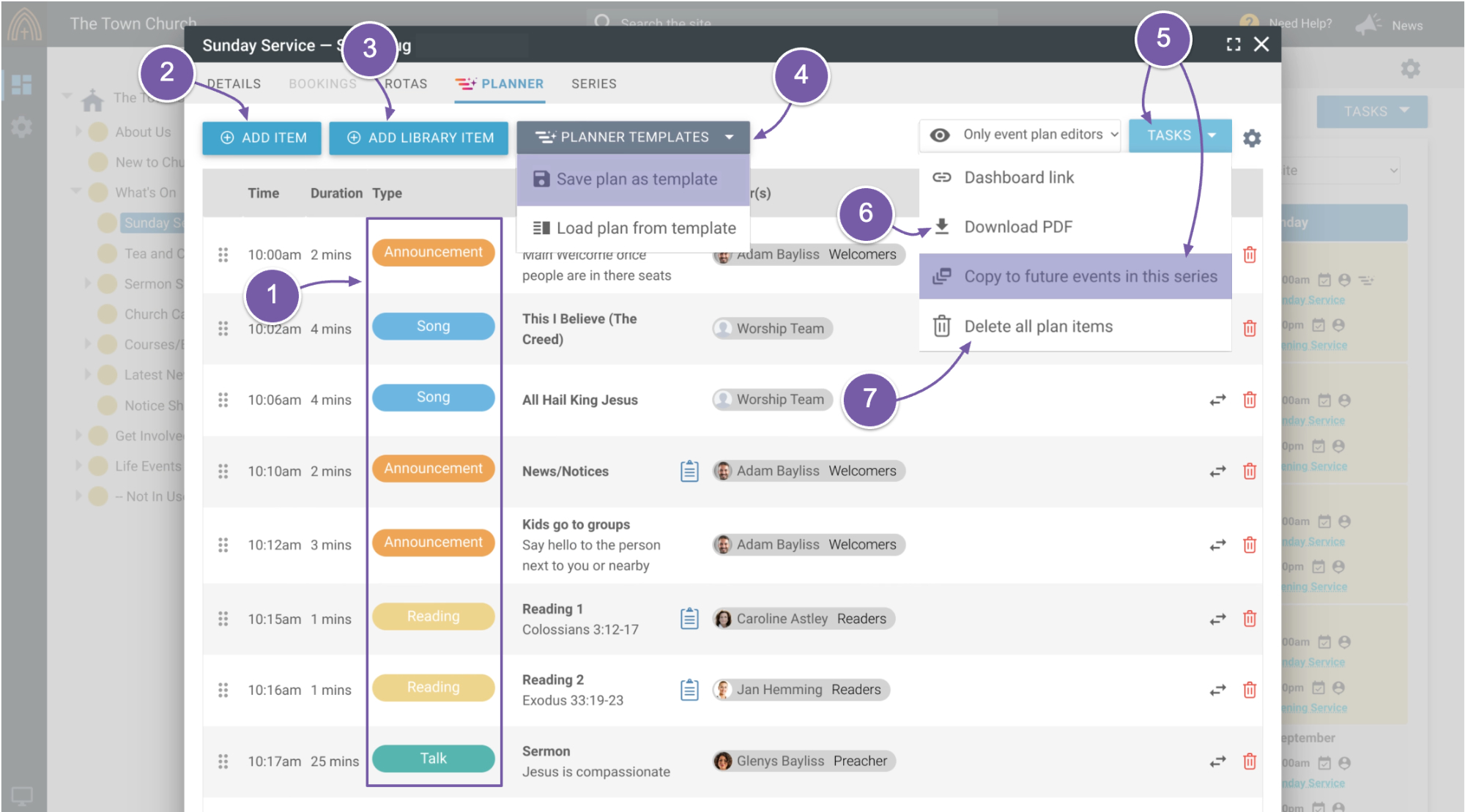1465x812 pixels.
Task: Grab the drag handle of the 10:06am row
Action: pyautogui.click(x=223, y=400)
